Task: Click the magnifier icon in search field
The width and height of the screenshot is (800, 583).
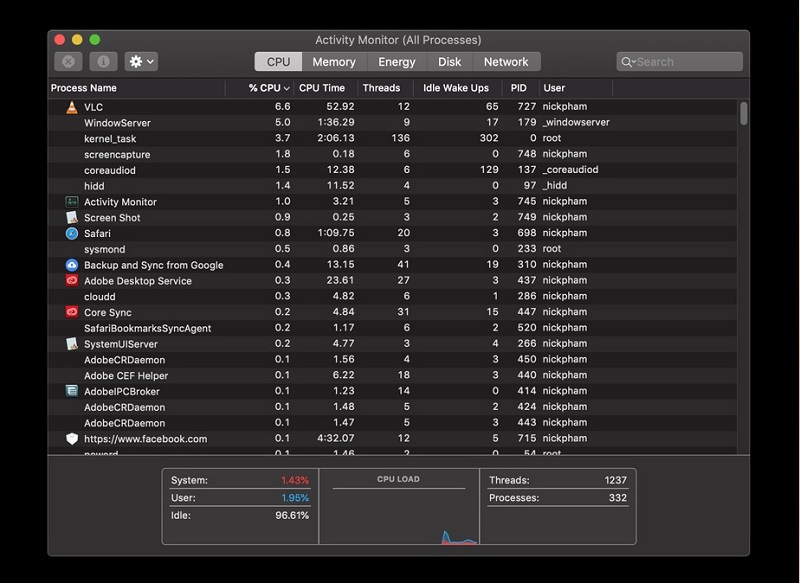Action: (x=627, y=62)
